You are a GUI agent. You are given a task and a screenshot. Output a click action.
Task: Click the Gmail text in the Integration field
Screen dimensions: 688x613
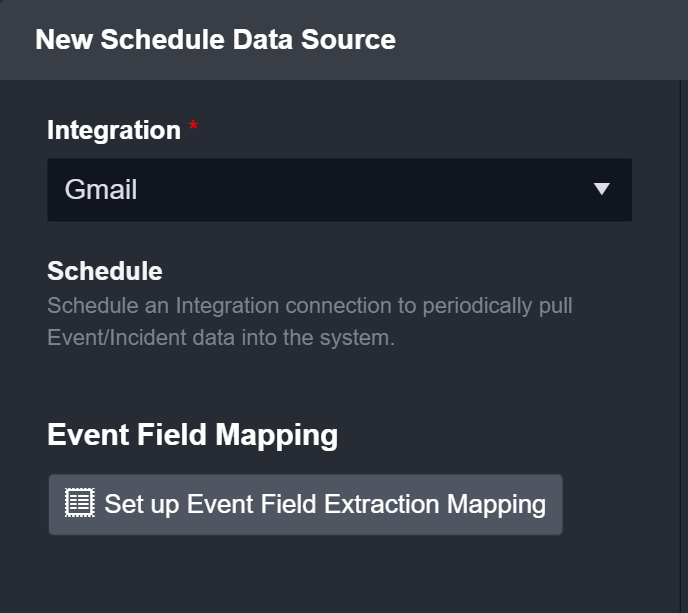coord(101,189)
